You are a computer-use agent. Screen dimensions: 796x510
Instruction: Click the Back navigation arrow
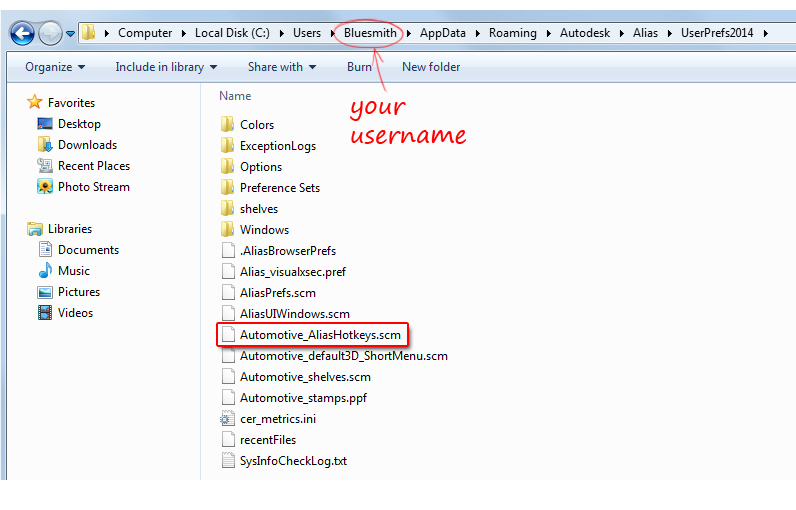(x=22, y=33)
